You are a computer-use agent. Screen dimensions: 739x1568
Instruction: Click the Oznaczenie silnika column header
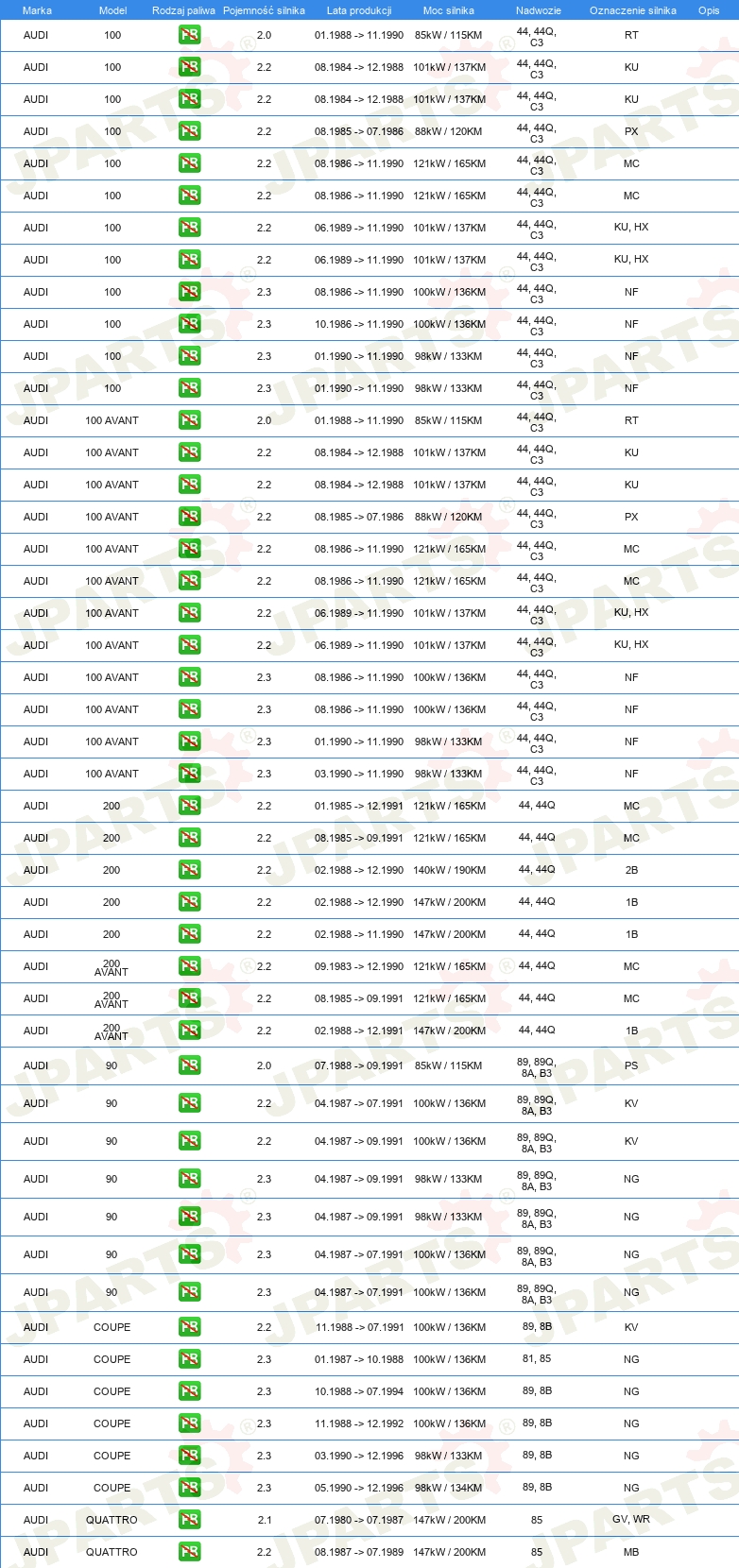click(633, 10)
